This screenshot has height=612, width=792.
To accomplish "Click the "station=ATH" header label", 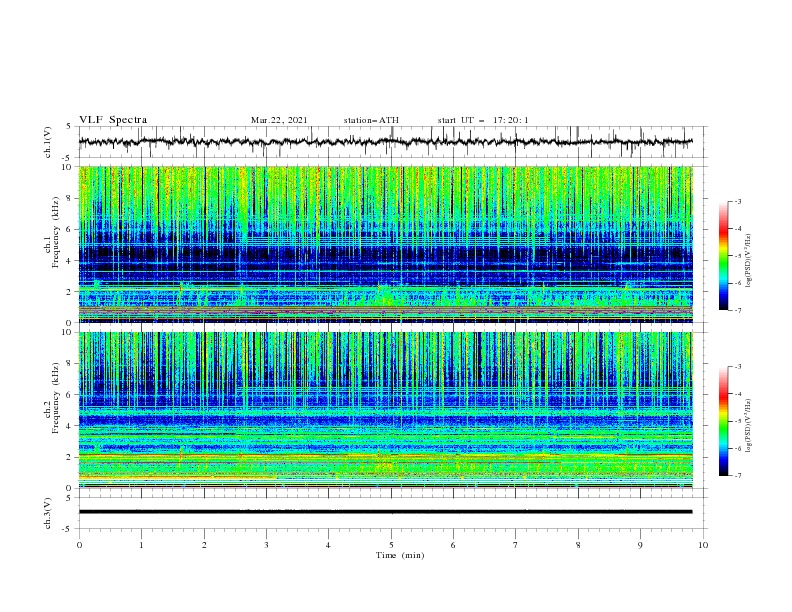I will 371,120.
